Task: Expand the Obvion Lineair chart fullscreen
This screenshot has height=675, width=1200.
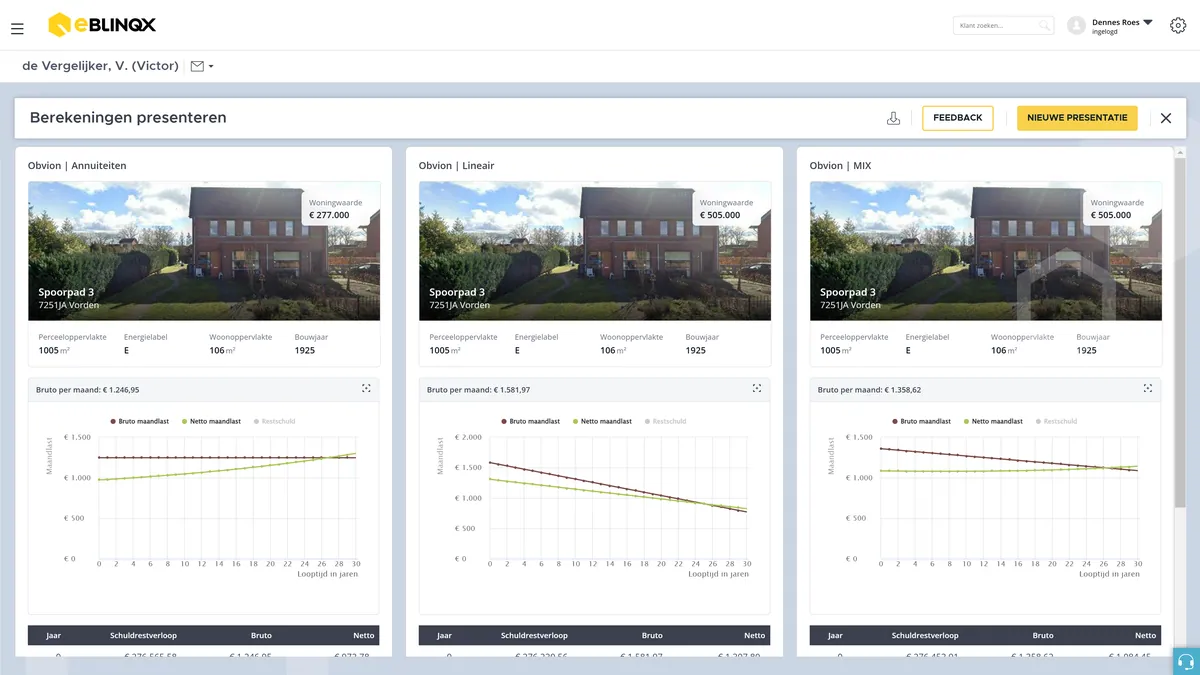Action: [x=757, y=388]
